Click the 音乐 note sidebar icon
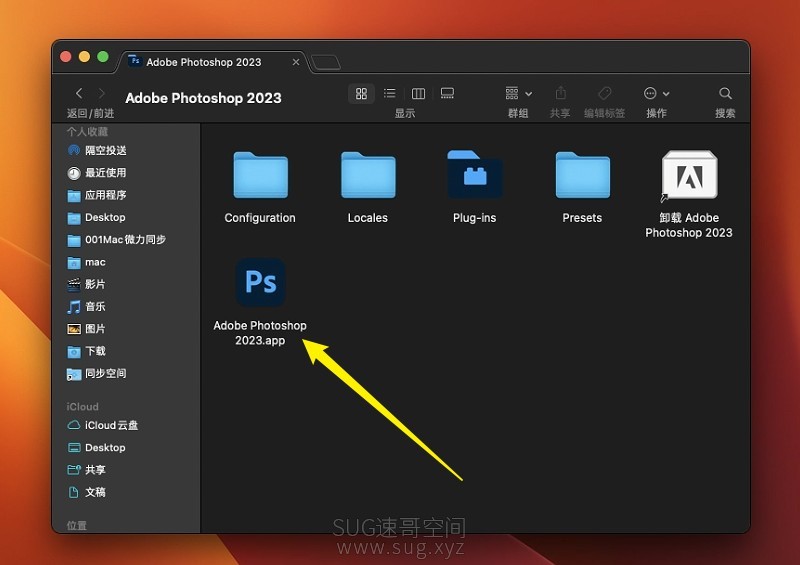Image resolution: width=800 pixels, height=565 pixels. [x=74, y=307]
